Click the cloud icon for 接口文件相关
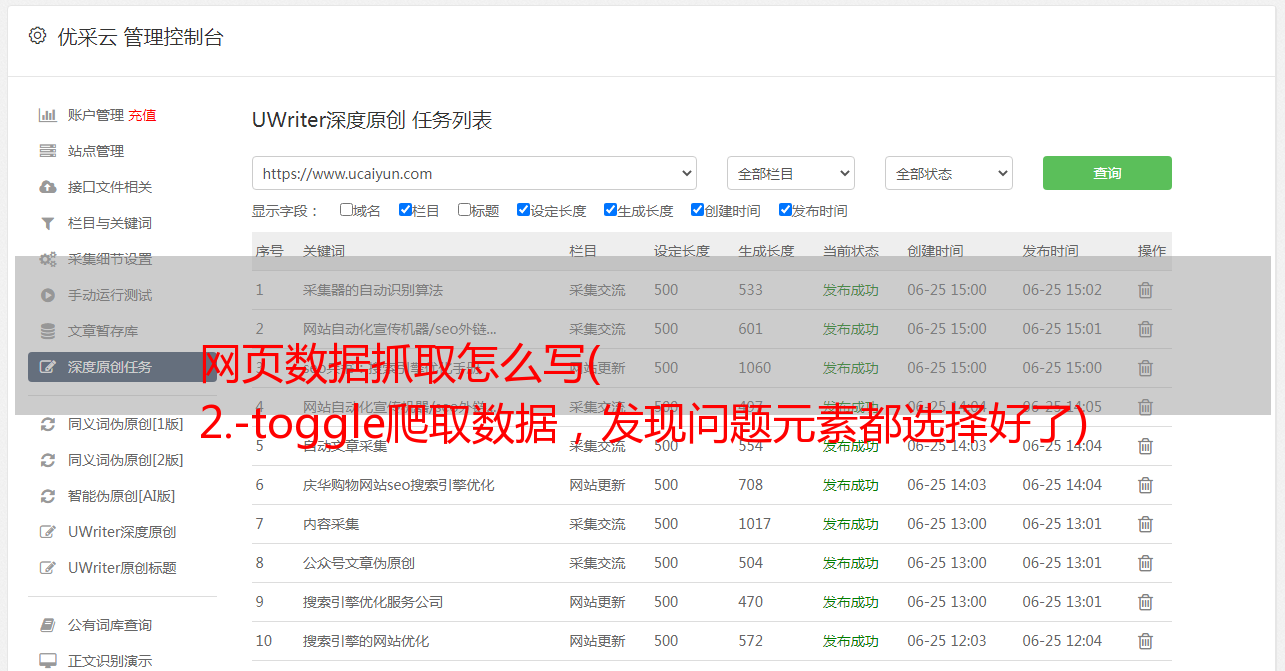 47,187
